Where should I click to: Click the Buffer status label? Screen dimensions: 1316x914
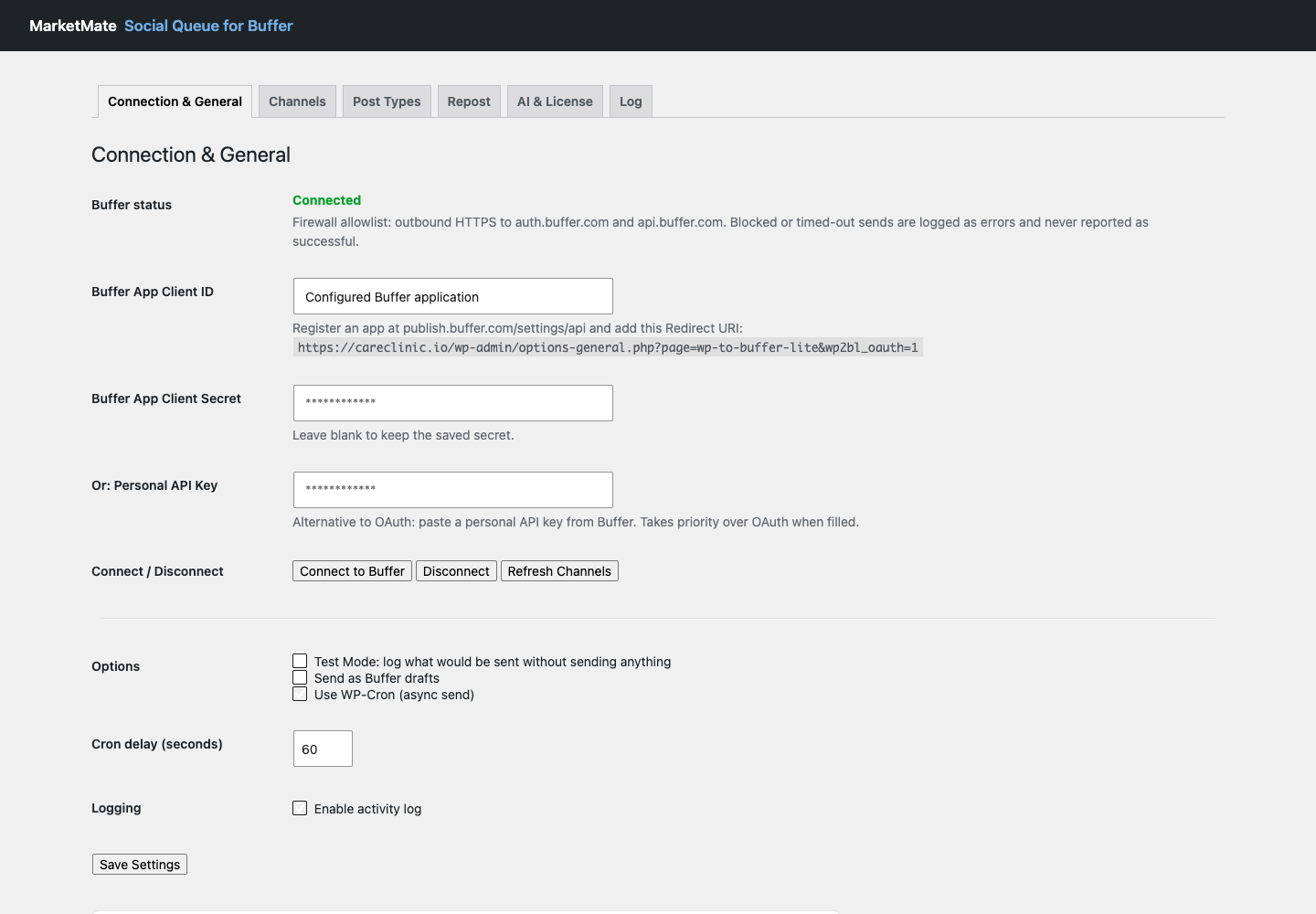[132, 205]
